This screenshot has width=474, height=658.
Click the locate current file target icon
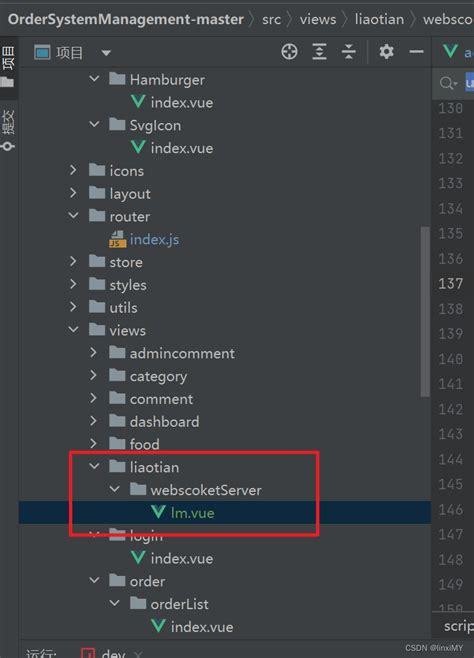point(289,52)
